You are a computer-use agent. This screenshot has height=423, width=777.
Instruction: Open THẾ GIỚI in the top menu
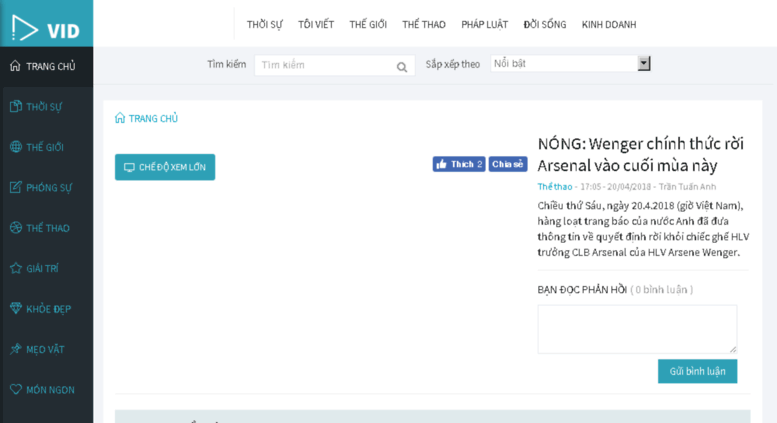pos(368,25)
